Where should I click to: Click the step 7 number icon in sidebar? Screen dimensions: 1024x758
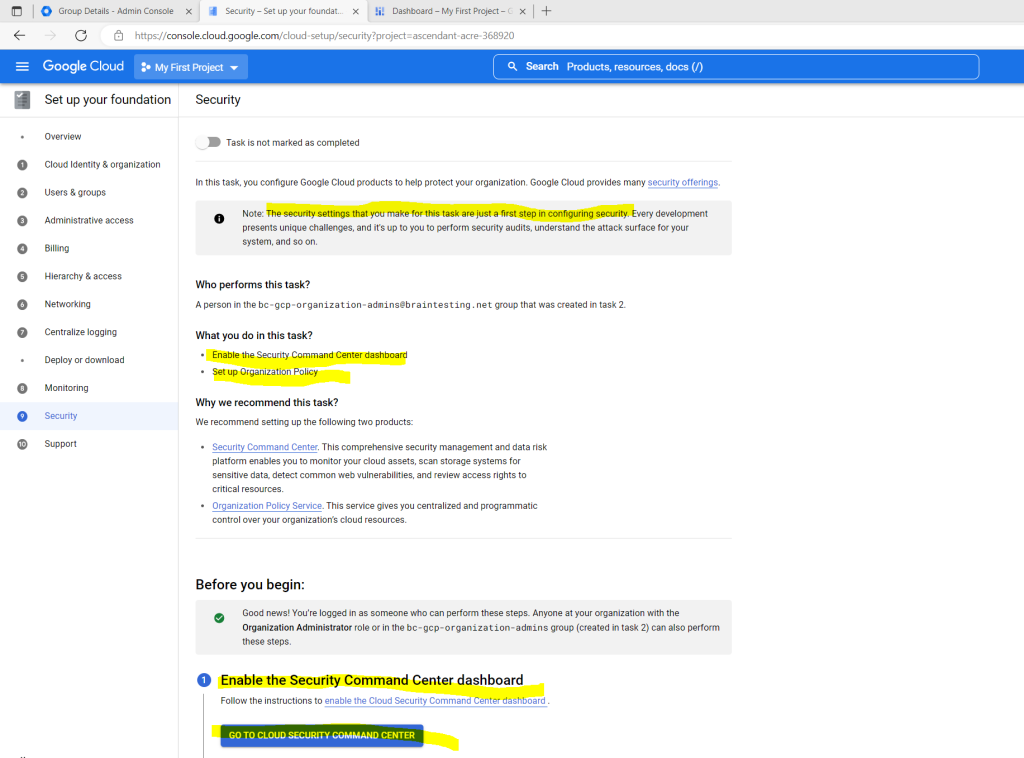click(22, 332)
